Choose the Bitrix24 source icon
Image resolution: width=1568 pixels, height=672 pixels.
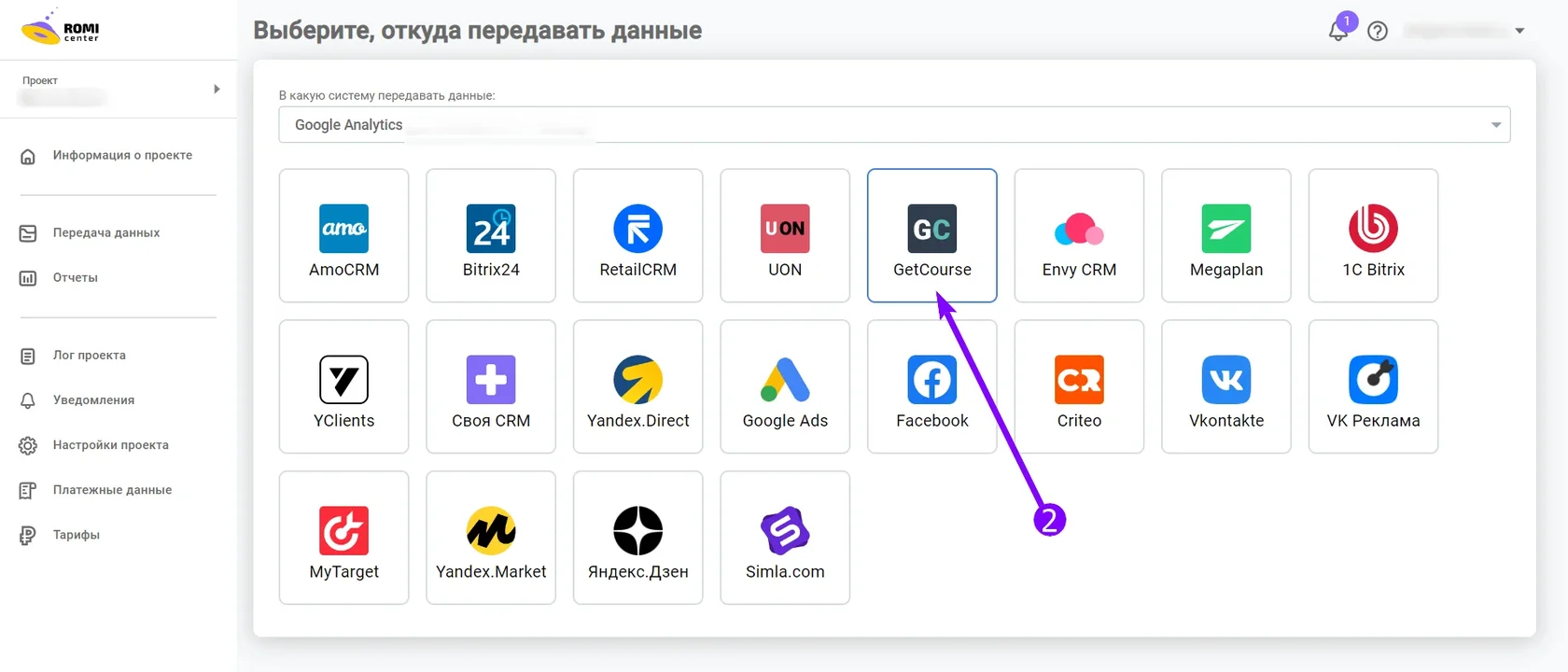pyautogui.click(x=491, y=229)
